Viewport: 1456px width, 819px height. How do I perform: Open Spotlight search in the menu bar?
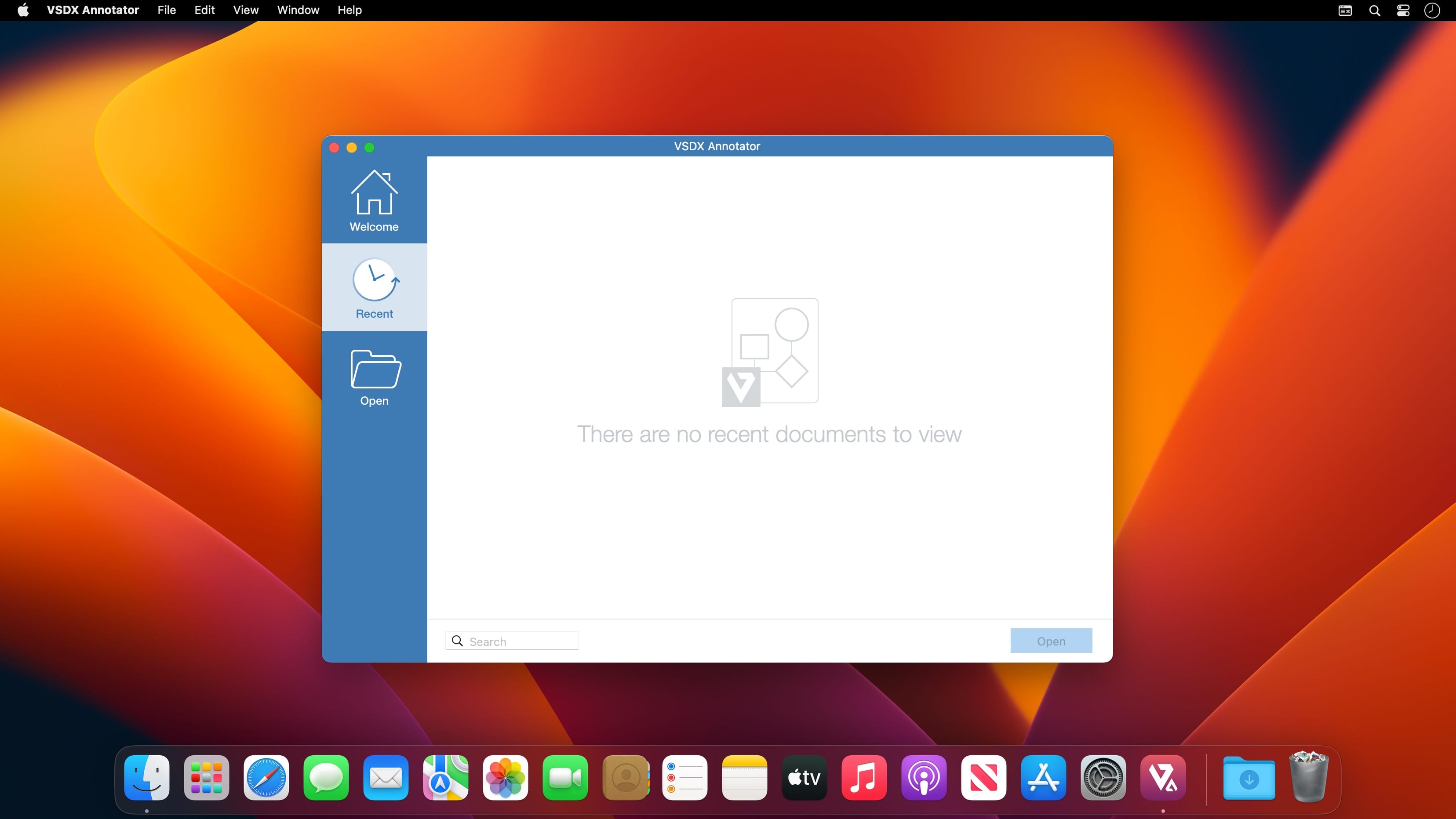point(1375,10)
